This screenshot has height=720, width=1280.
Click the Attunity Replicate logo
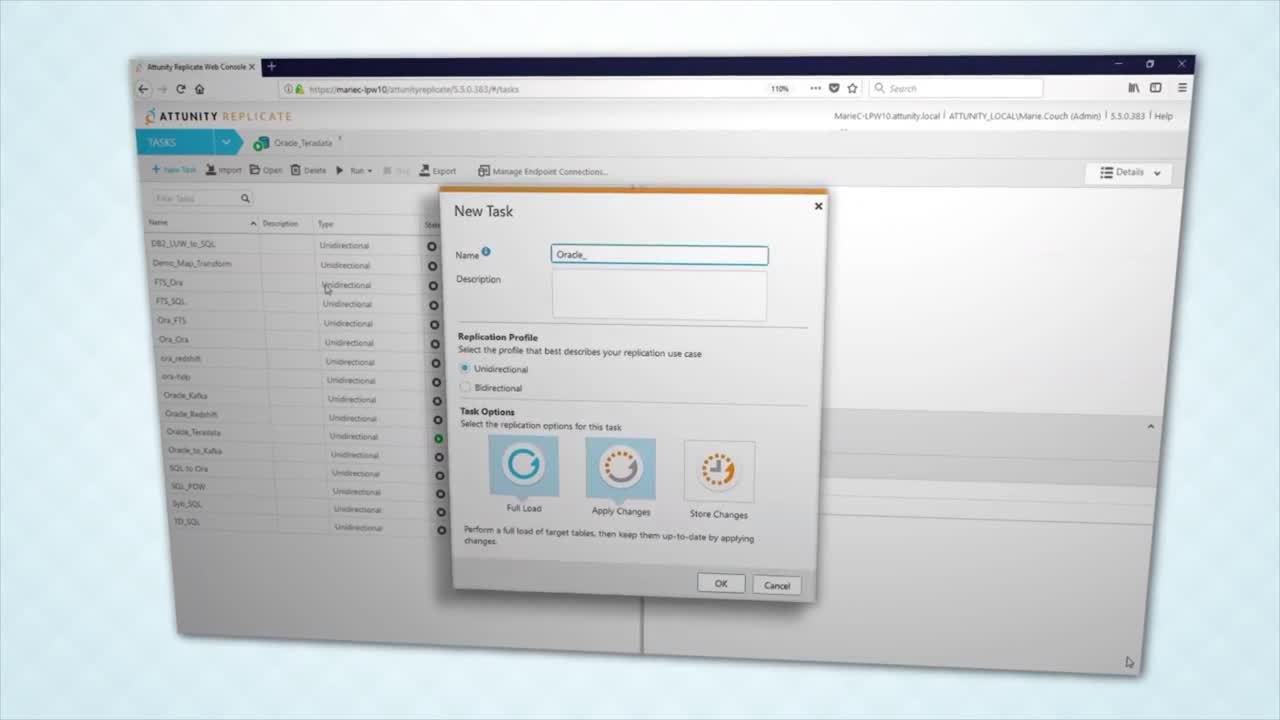click(218, 116)
